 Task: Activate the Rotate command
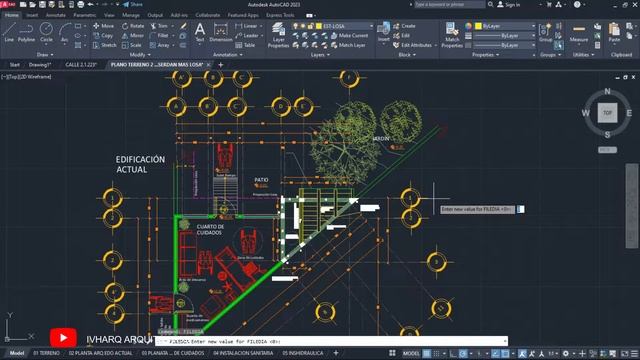pyautogui.click(x=133, y=26)
